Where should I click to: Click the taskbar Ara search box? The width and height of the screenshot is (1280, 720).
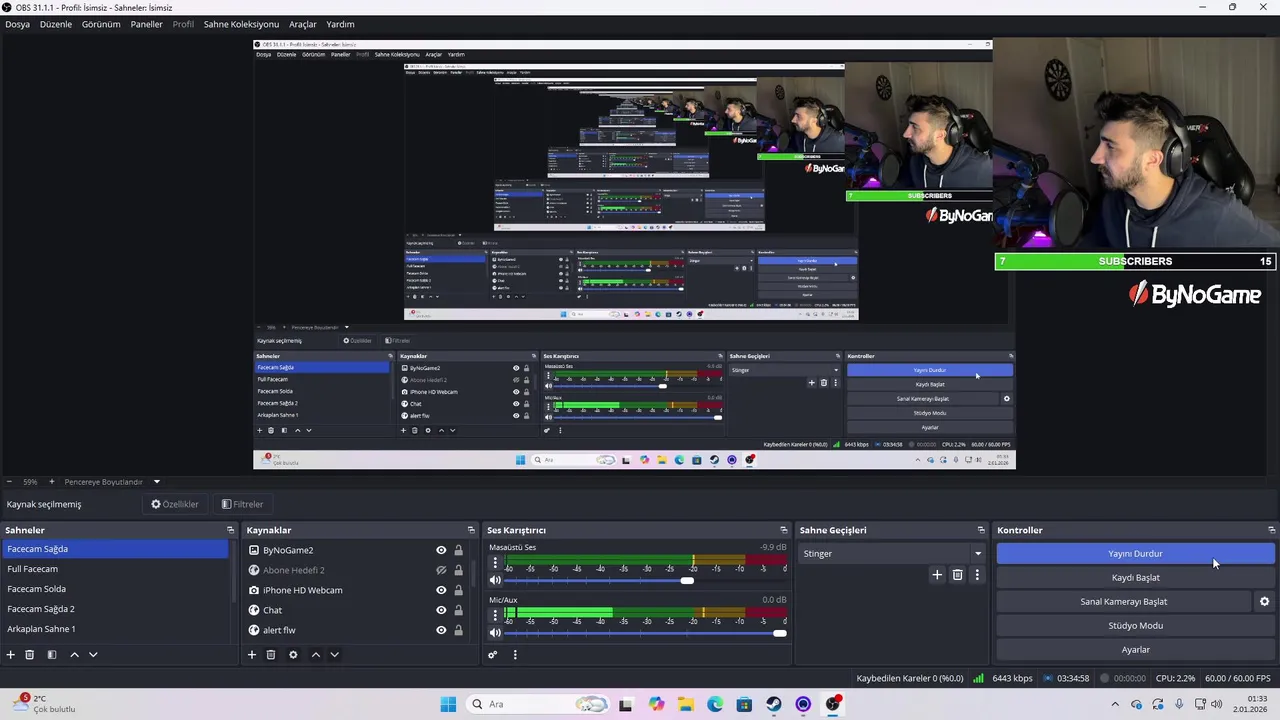[x=538, y=704]
